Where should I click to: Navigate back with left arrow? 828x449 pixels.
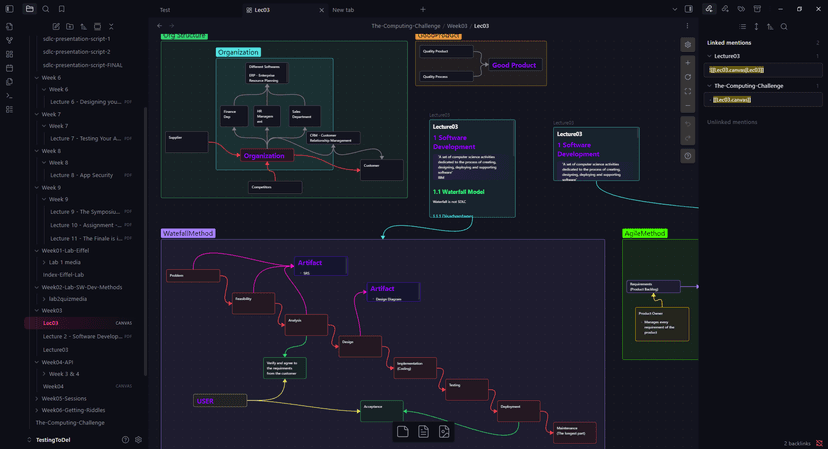coord(159,26)
